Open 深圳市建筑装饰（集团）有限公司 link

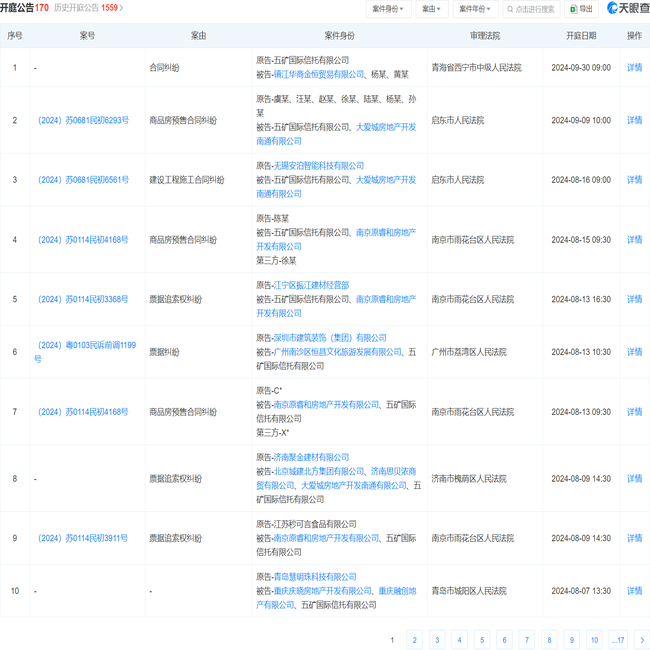click(x=330, y=338)
